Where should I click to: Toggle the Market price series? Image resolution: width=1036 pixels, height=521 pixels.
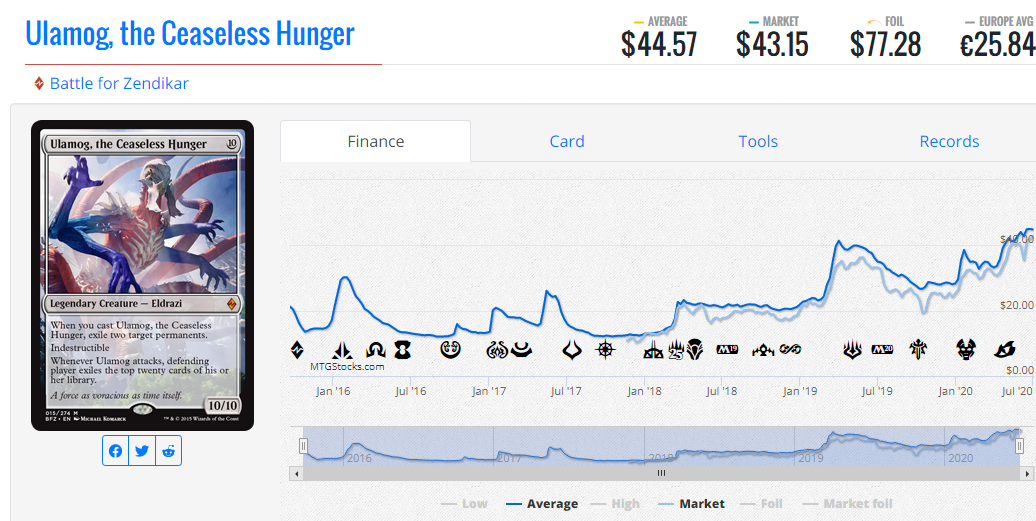coord(692,504)
